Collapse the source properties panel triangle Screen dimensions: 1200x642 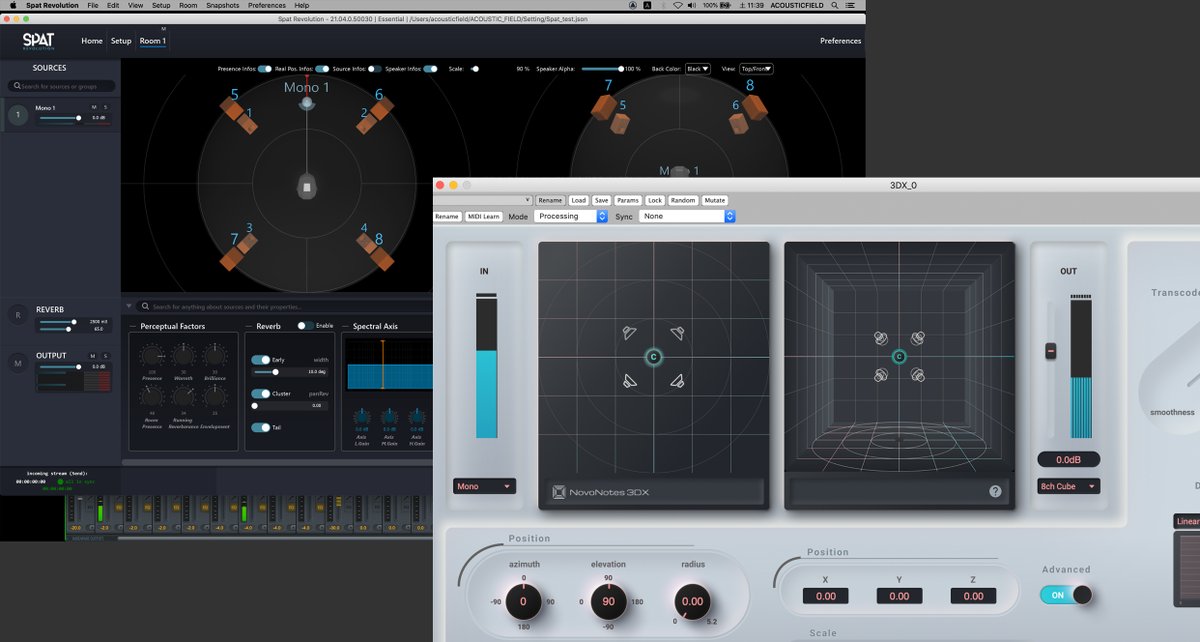coord(128,306)
